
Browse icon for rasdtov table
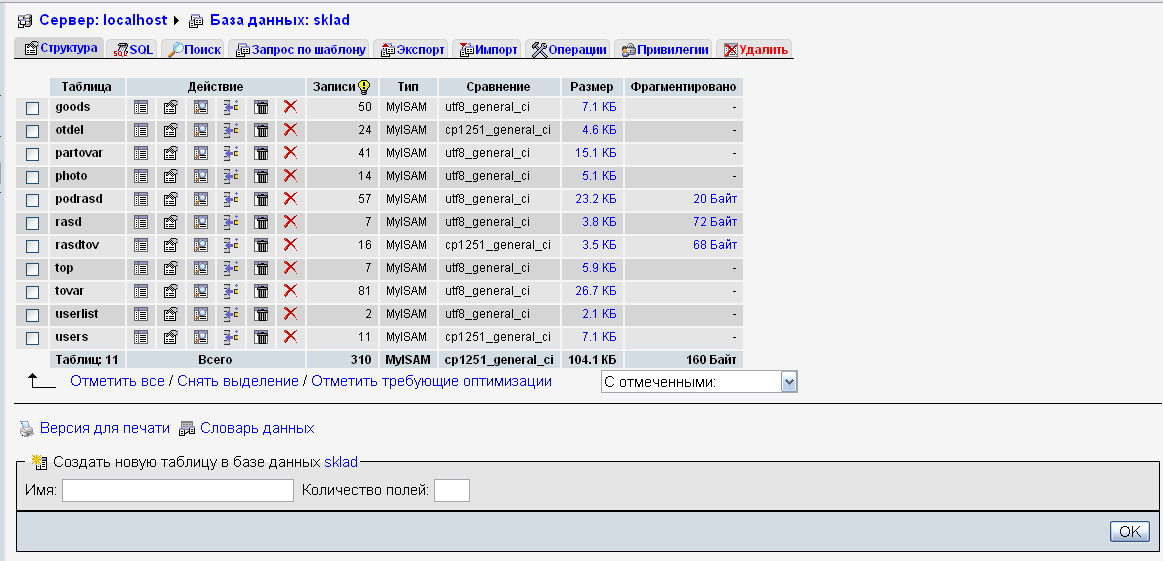[x=141, y=245]
